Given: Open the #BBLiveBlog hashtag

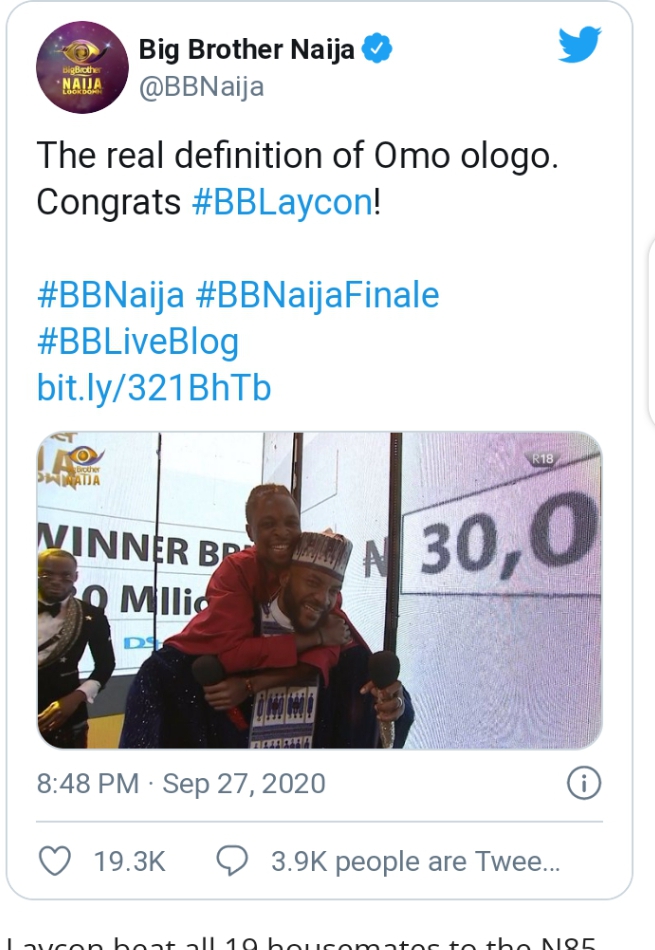Looking at the screenshot, I should coord(138,342).
